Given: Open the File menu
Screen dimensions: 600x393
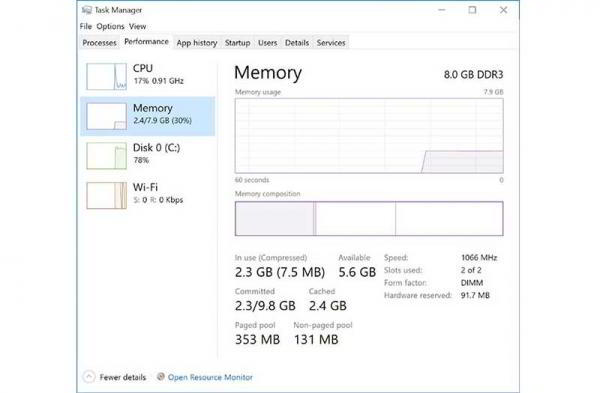Looking at the screenshot, I should coord(86,26).
